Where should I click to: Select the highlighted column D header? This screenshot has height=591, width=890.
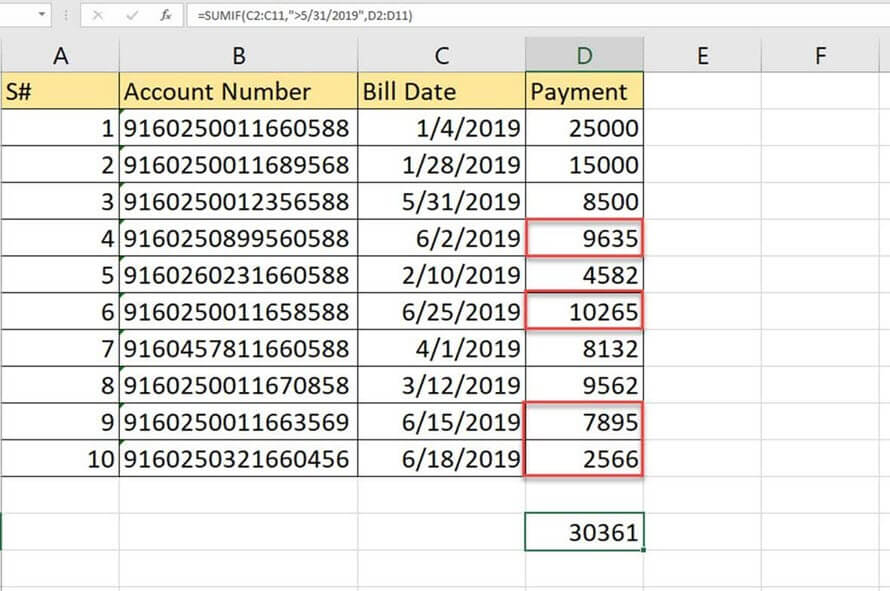click(584, 56)
